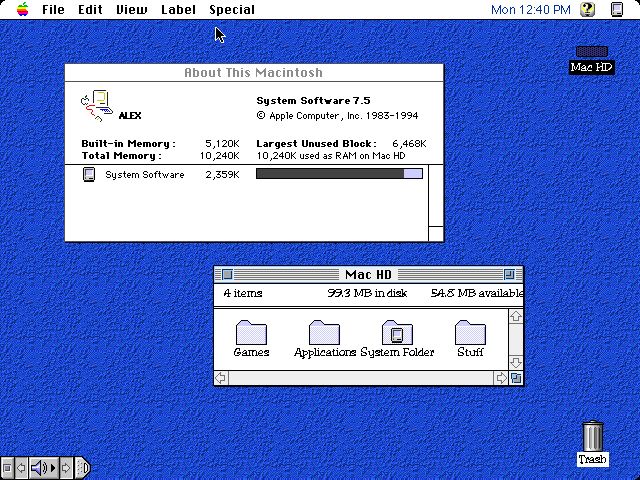Click the '99.3 MB in disk' text

(x=367, y=293)
